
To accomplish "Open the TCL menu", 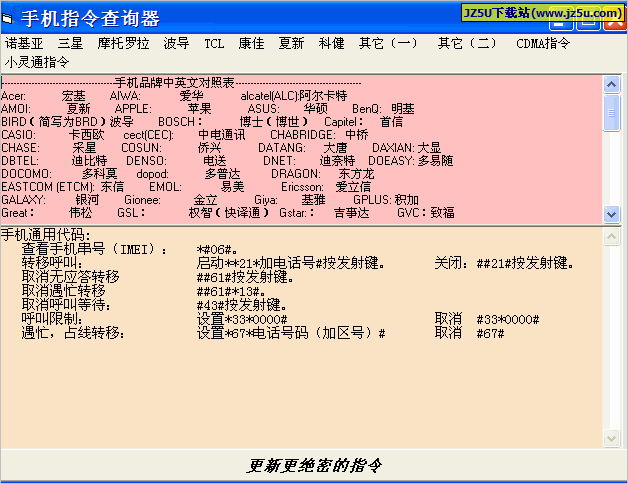I will (x=214, y=43).
